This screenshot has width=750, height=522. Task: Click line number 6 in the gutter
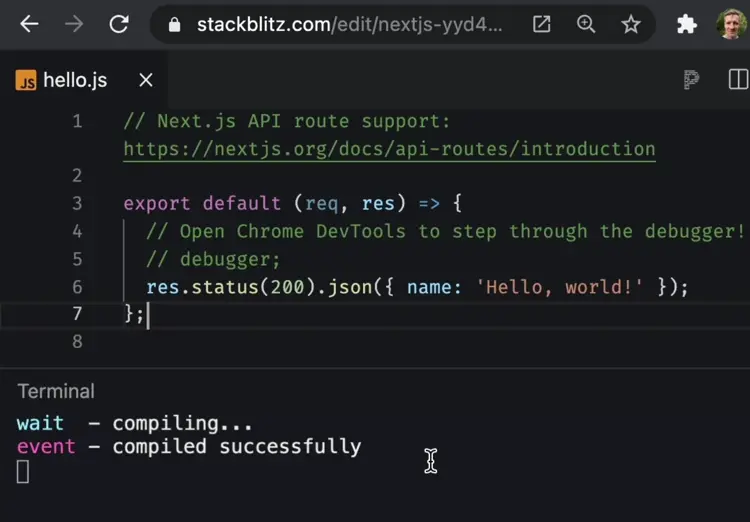(x=77, y=287)
